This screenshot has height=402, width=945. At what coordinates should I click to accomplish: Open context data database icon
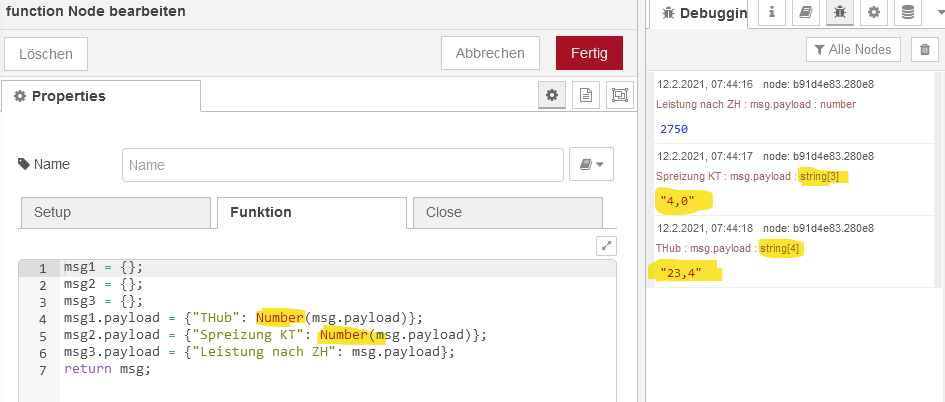click(x=908, y=12)
